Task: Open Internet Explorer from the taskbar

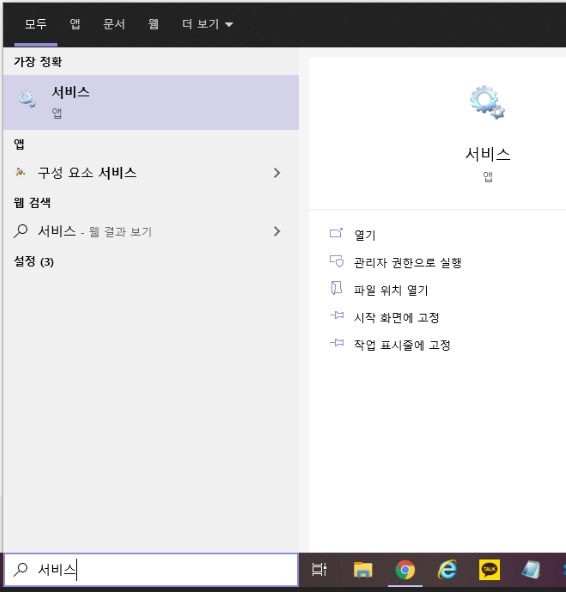Action: pos(447,569)
